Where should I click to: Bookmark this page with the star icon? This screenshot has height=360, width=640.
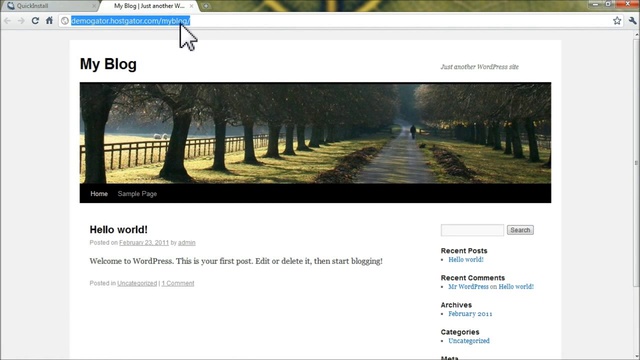coord(617,20)
